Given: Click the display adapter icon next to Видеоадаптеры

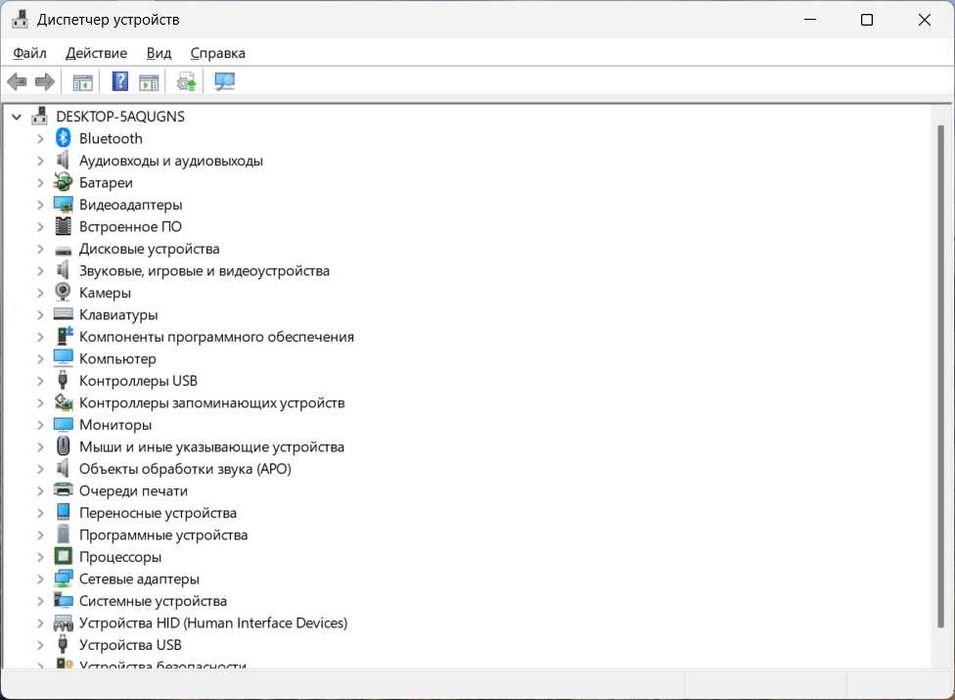Looking at the screenshot, I should pos(63,205).
